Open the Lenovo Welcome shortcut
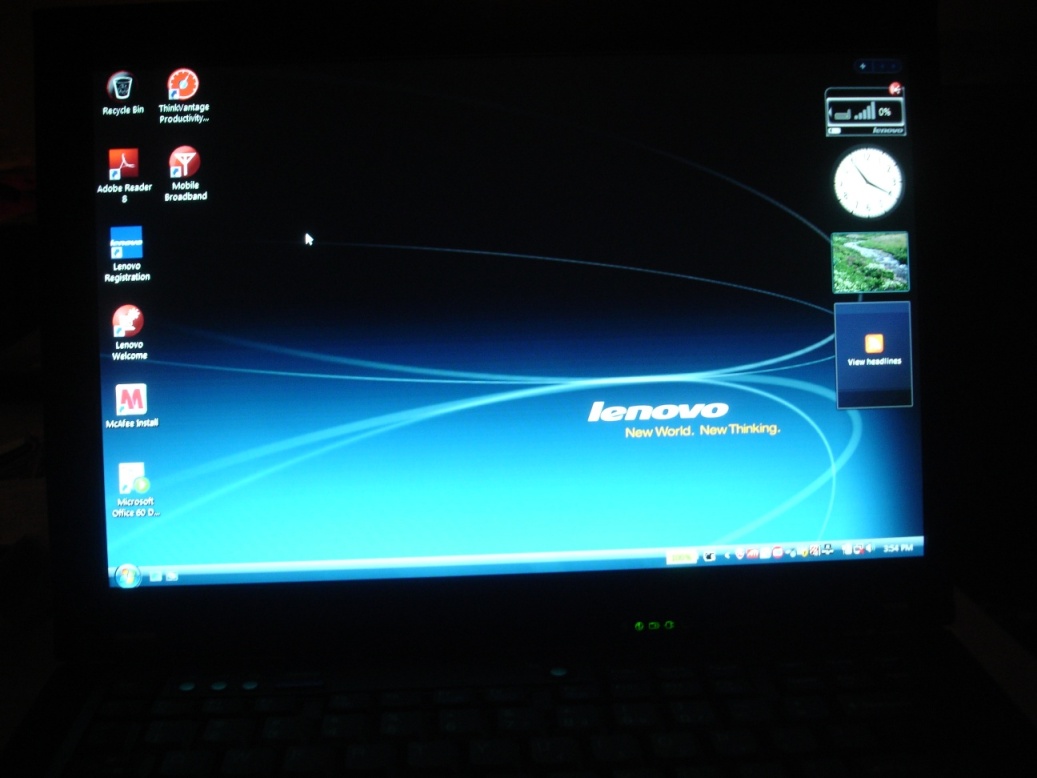The height and width of the screenshot is (778, 1037). click(x=128, y=333)
